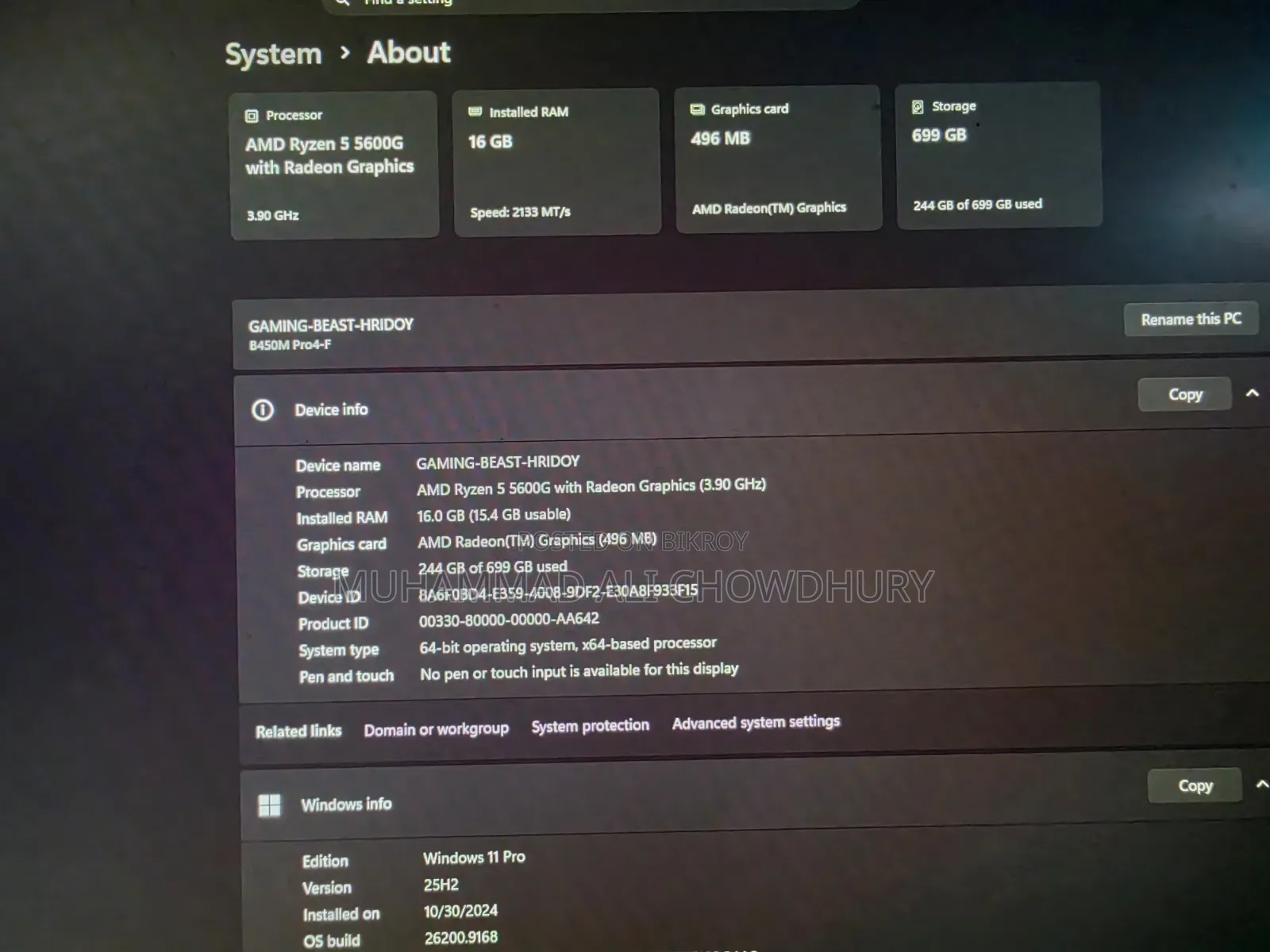Select No pen or touch input text
The height and width of the screenshot is (952, 1270).
[579, 671]
